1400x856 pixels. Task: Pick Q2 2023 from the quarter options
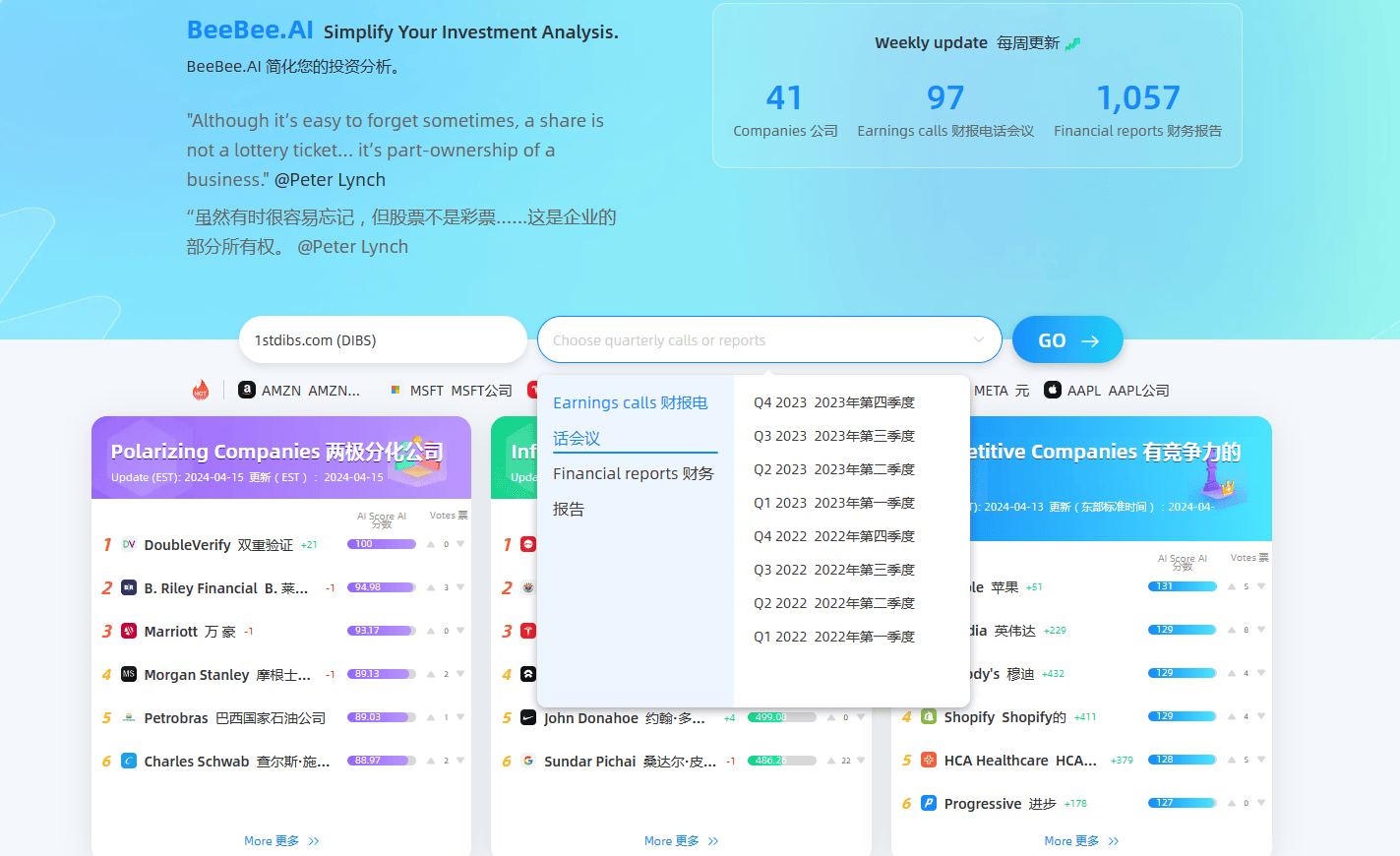[x=833, y=469]
